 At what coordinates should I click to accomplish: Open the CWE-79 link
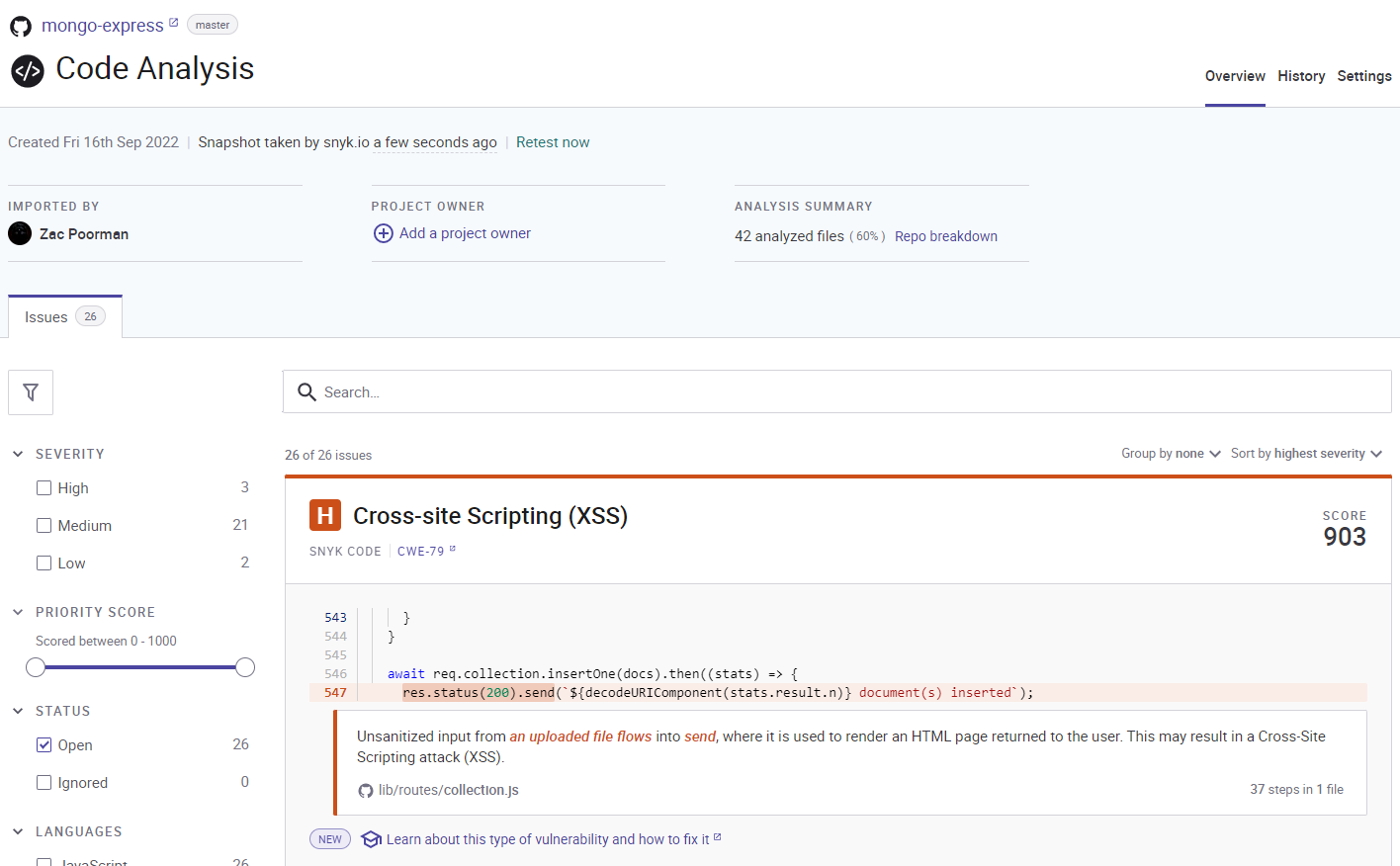point(421,552)
